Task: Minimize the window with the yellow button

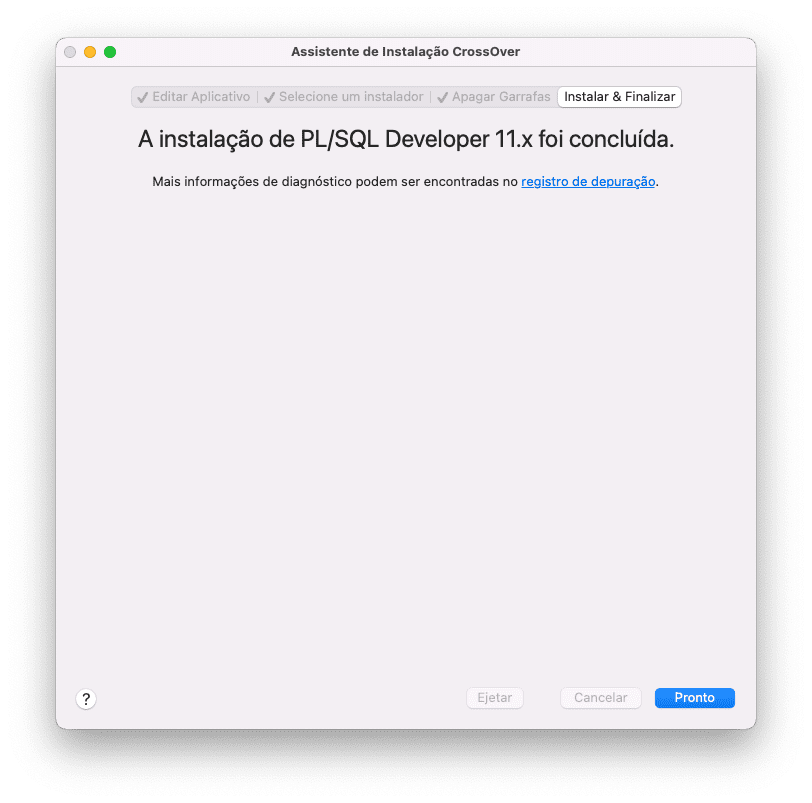Action: 90,52
